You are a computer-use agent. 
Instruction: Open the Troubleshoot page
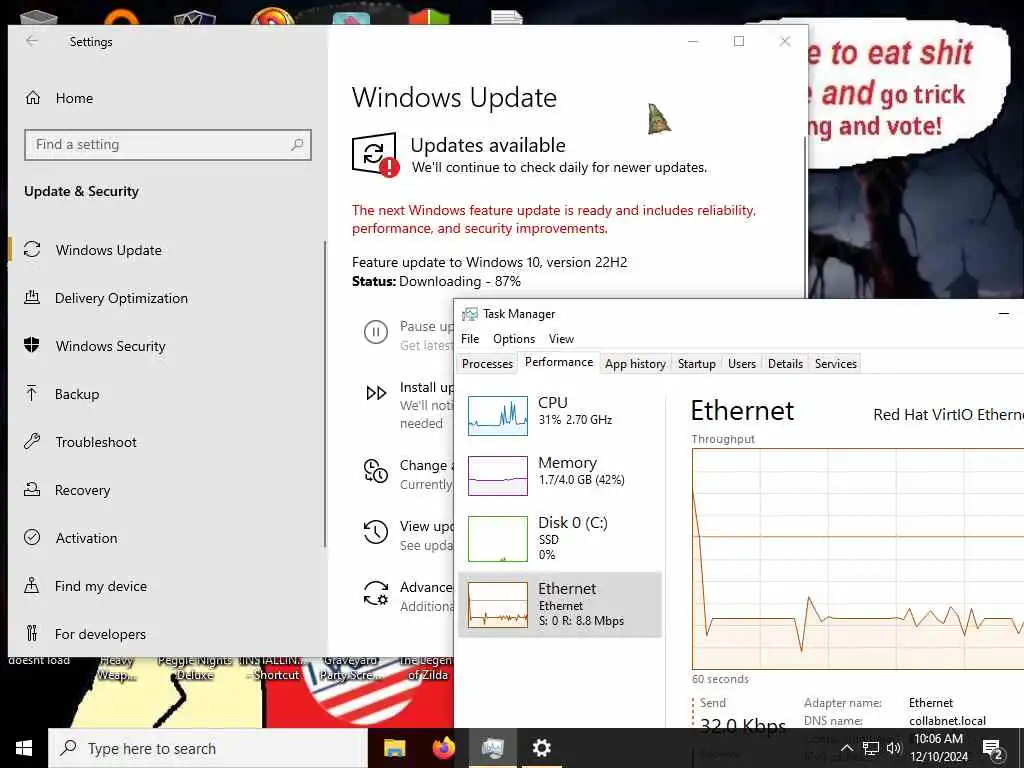(x=167, y=441)
